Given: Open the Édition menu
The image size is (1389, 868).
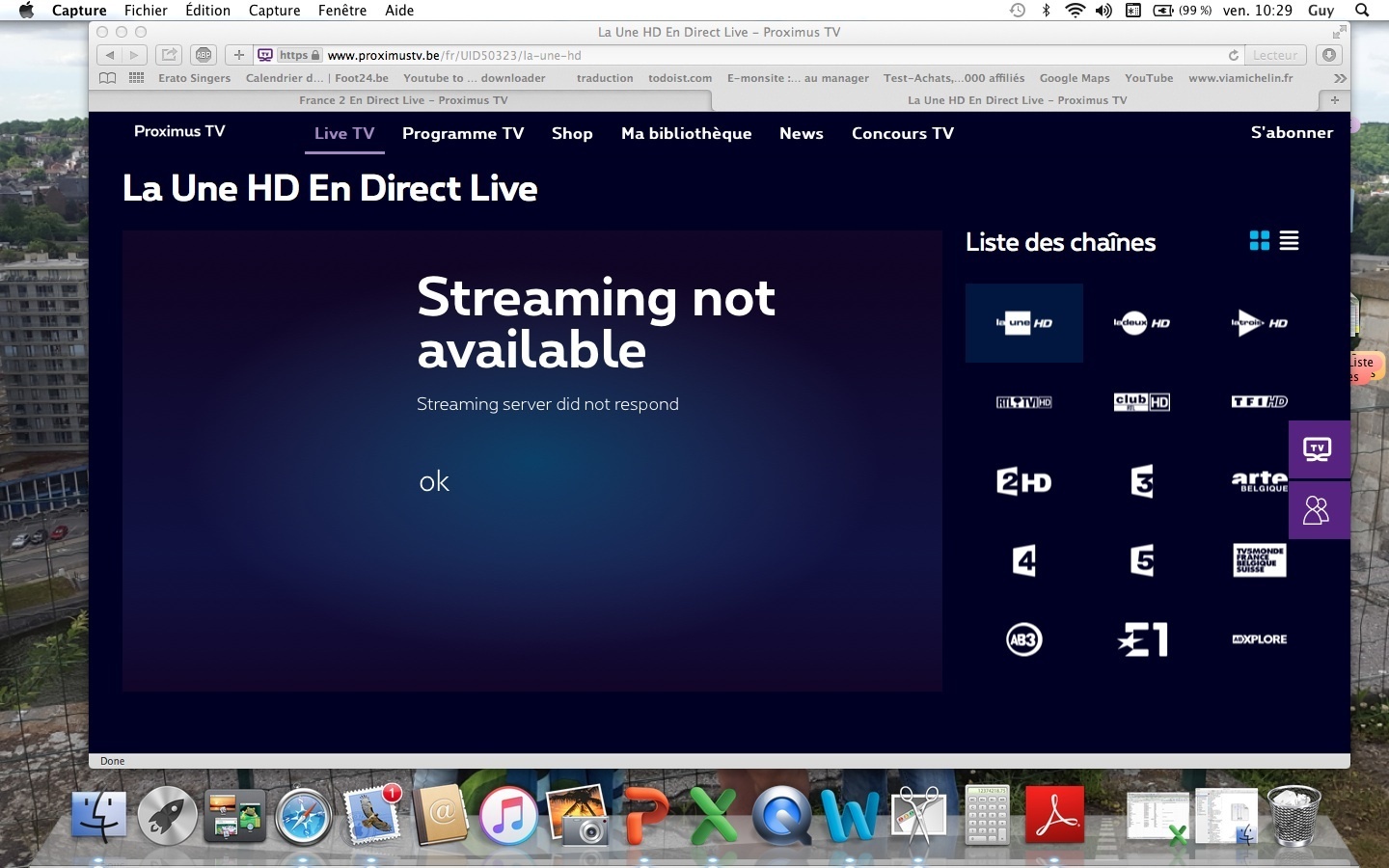Looking at the screenshot, I should pos(208,11).
